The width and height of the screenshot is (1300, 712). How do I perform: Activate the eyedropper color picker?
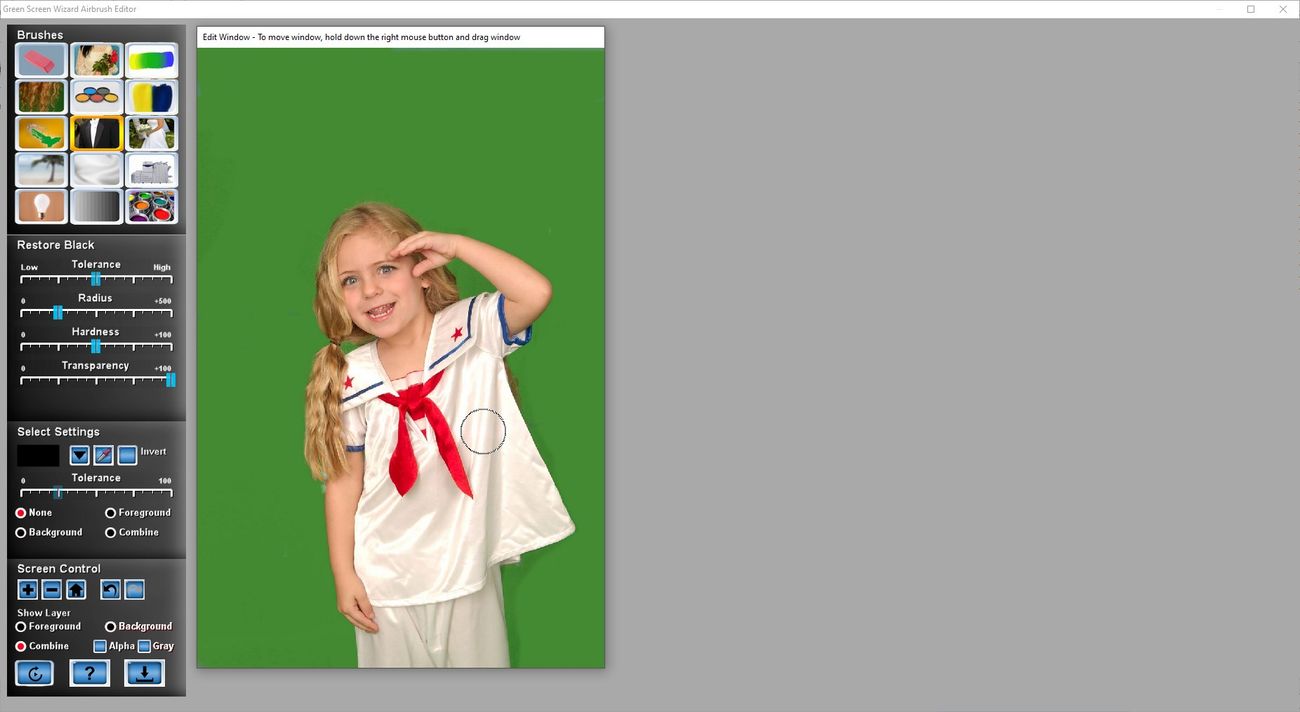[x=104, y=456]
